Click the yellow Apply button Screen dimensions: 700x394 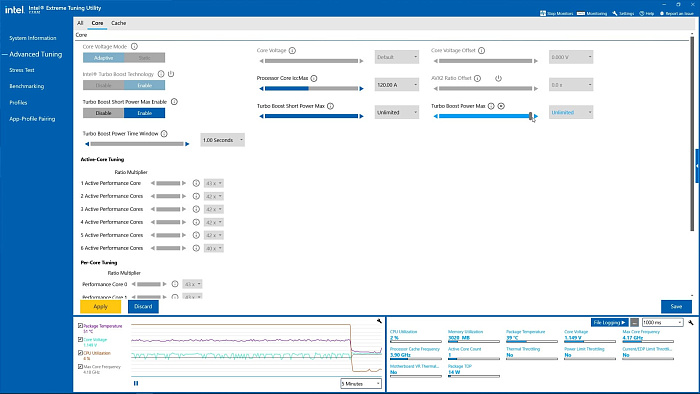coord(100,307)
